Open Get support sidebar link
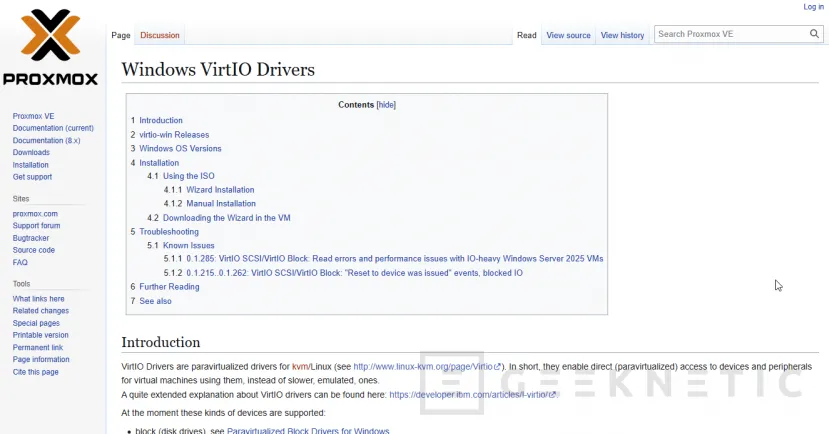Image resolution: width=829 pixels, height=434 pixels. pyautogui.click(x=32, y=177)
